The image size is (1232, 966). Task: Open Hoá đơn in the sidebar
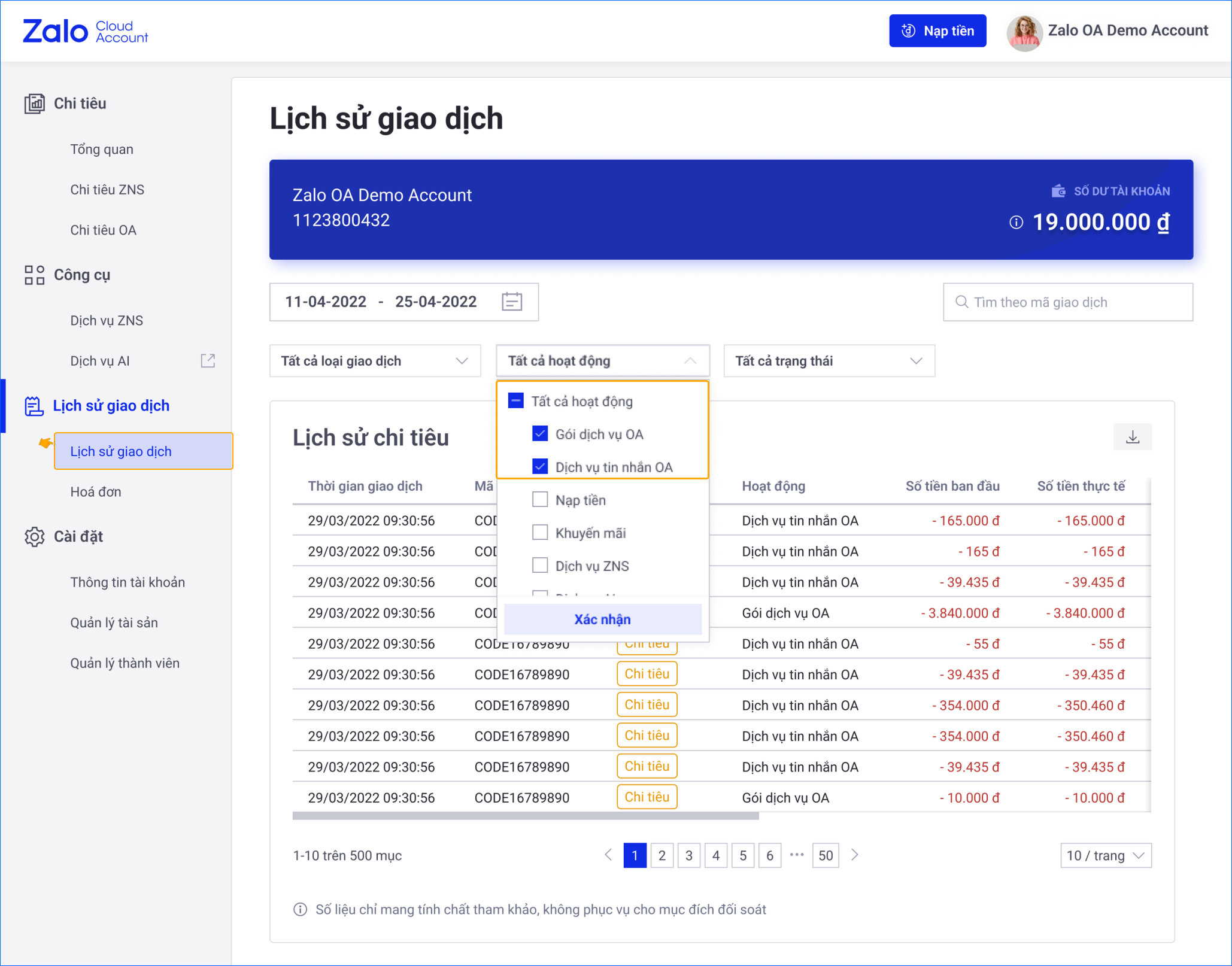coord(96,492)
